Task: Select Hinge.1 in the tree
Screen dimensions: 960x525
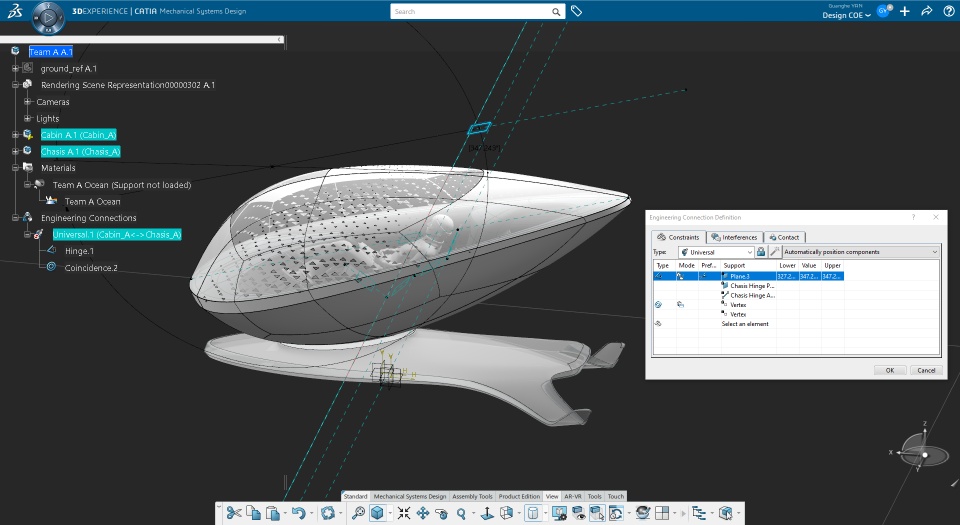Action: coord(79,251)
